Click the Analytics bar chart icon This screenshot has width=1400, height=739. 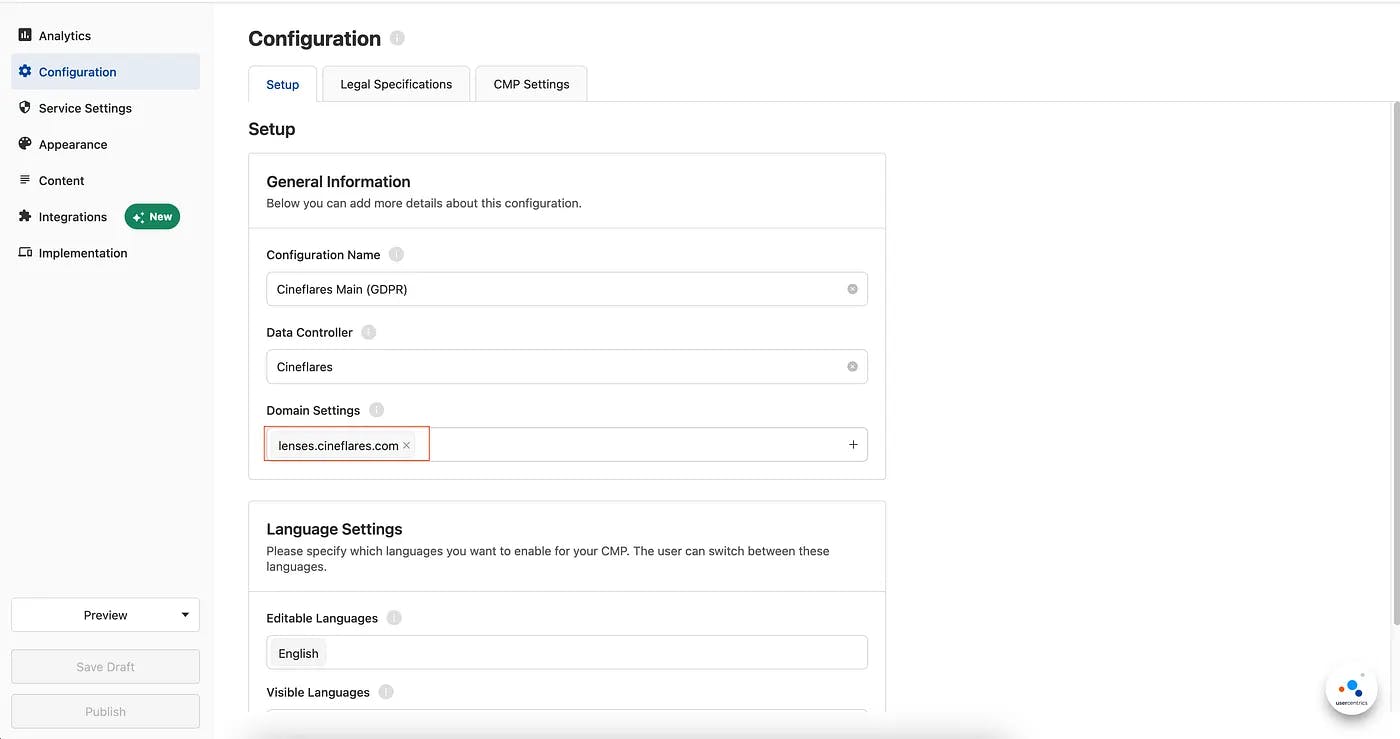pos(25,35)
